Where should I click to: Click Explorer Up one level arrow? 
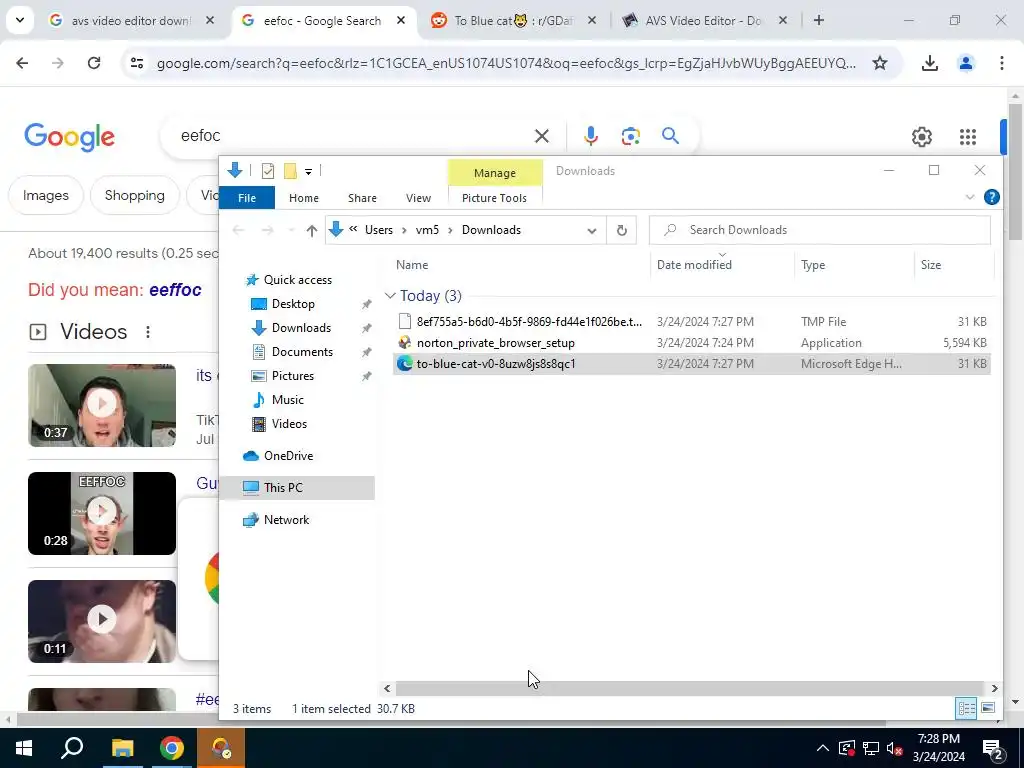[312, 230]
